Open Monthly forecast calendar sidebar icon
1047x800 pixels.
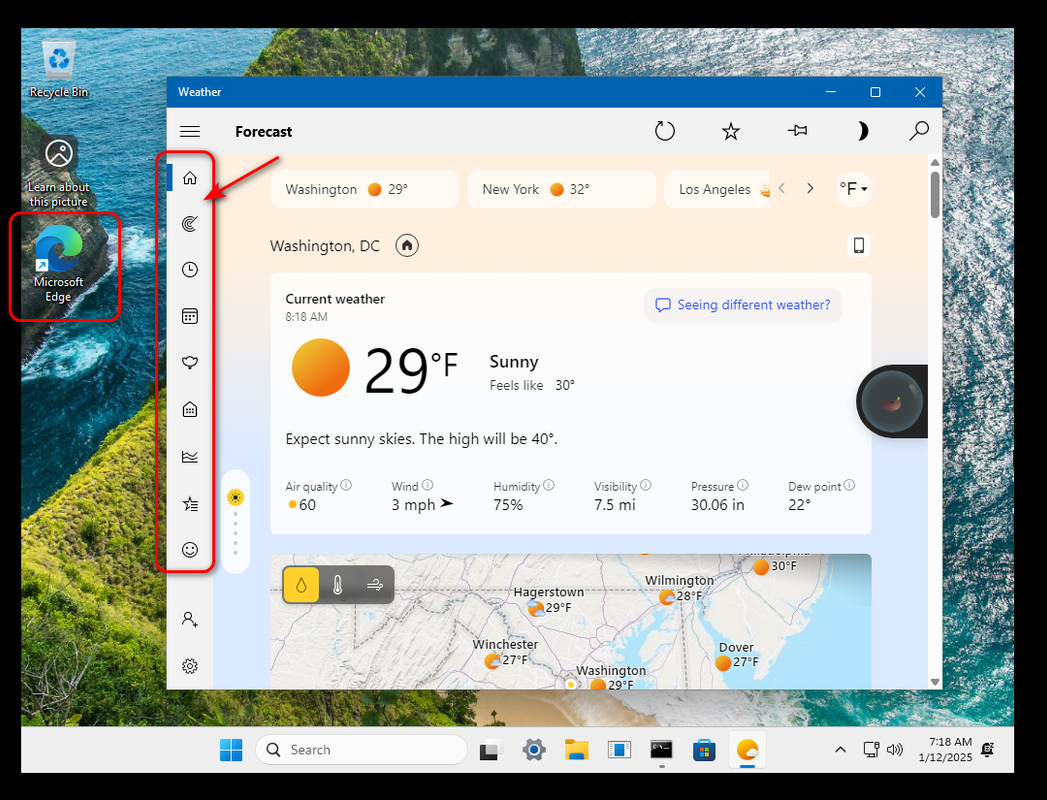(190, 316)
